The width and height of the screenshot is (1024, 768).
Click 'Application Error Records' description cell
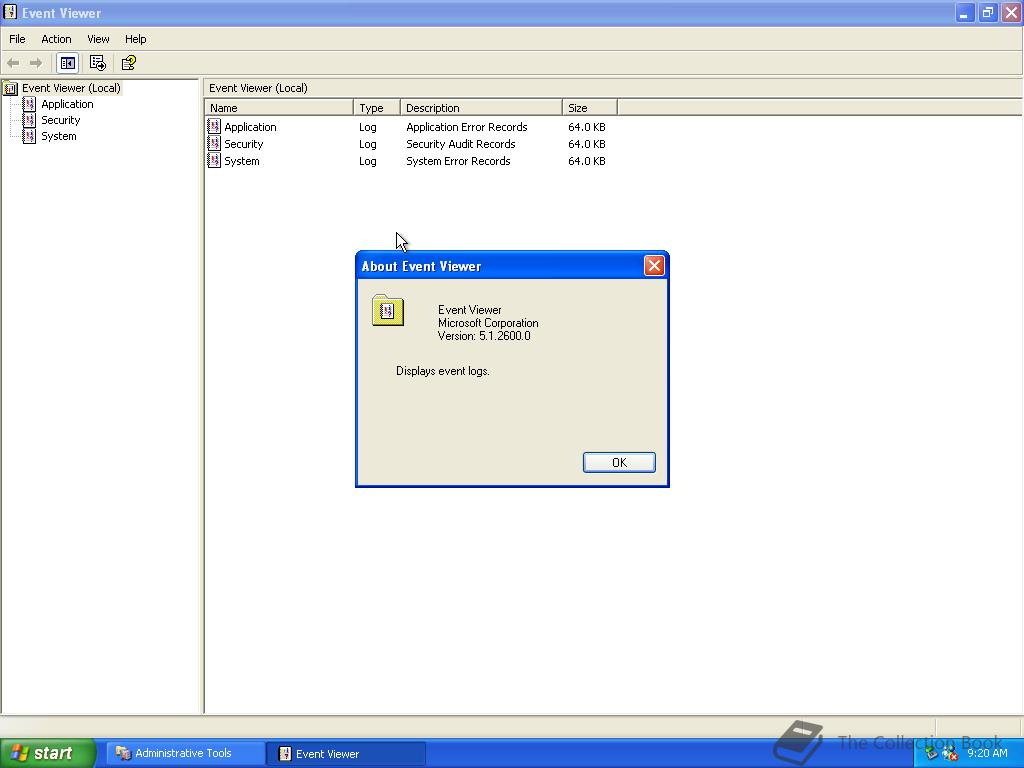[x=467, y=127]
